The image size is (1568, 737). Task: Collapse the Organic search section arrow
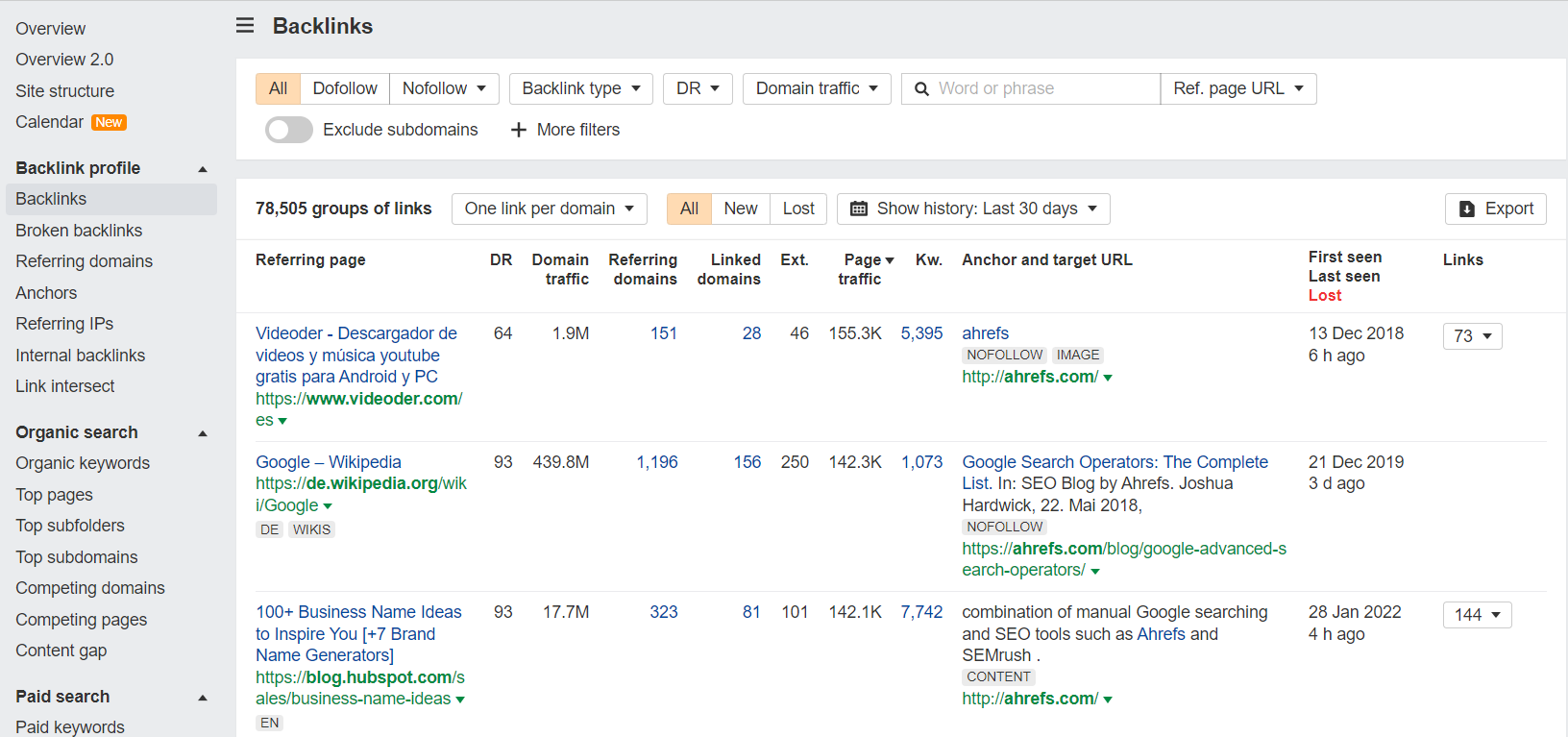[x=203, y=433]
